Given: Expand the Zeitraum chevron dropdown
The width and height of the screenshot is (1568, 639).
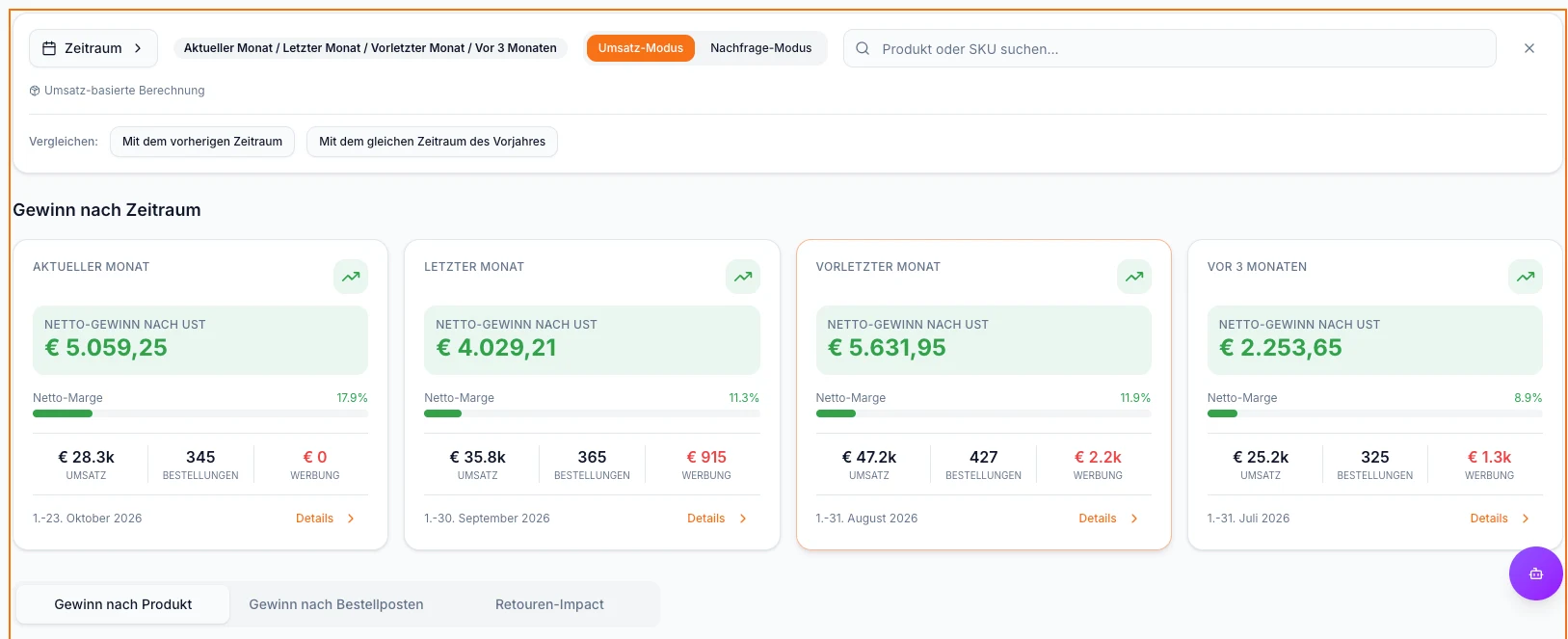Looking at the screenshot, I should point(138,48).
